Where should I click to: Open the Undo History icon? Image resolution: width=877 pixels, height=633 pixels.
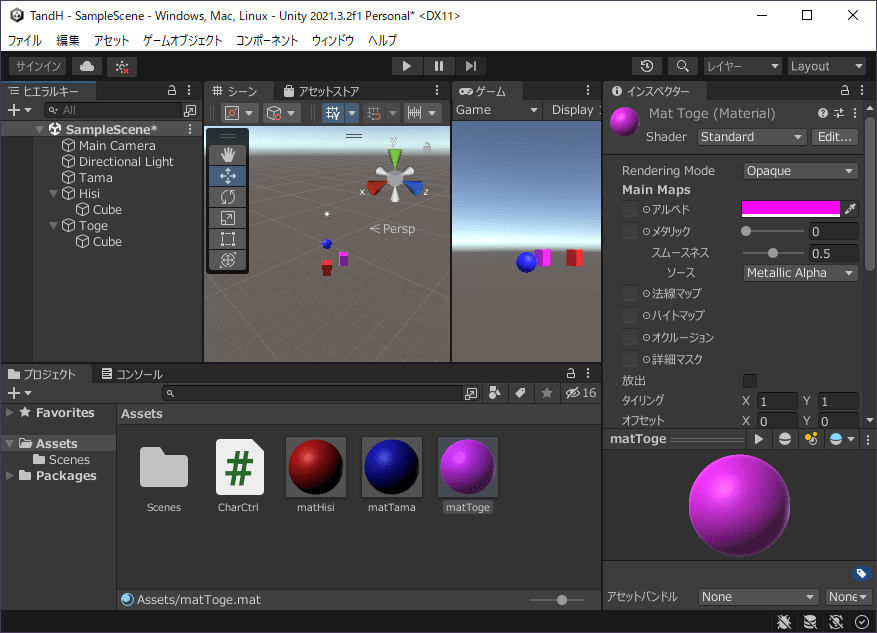pos(647,67)
